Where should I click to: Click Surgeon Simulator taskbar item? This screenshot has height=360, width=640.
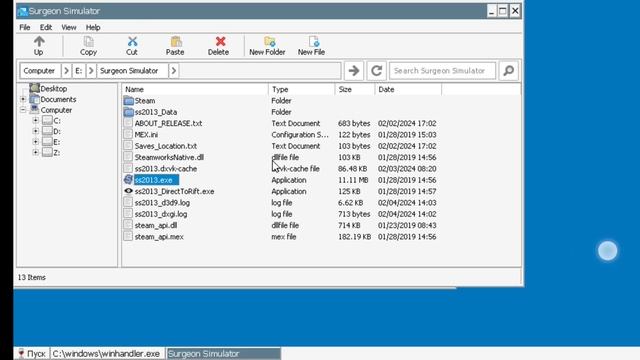pyautogui.click(x=223, y=353)
